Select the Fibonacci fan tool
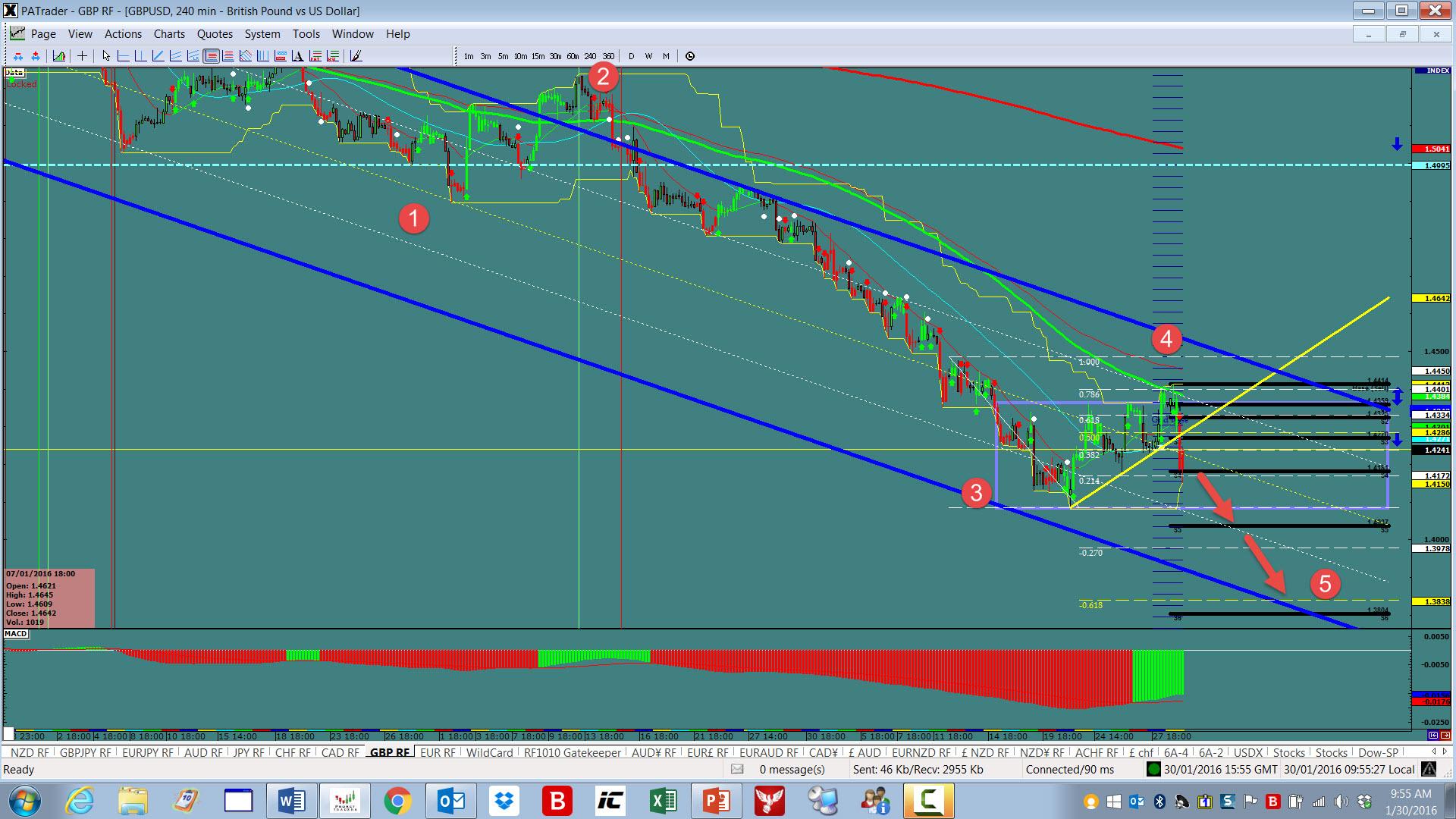Image resolution: width=1456 pixels, height=819 pixels. coord(245,55)
